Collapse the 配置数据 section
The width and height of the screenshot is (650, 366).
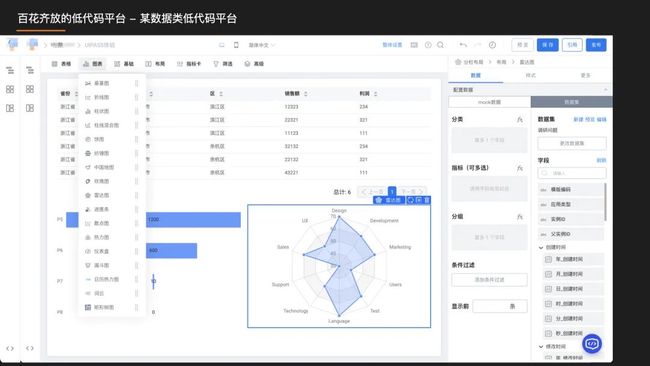(606, 90)
